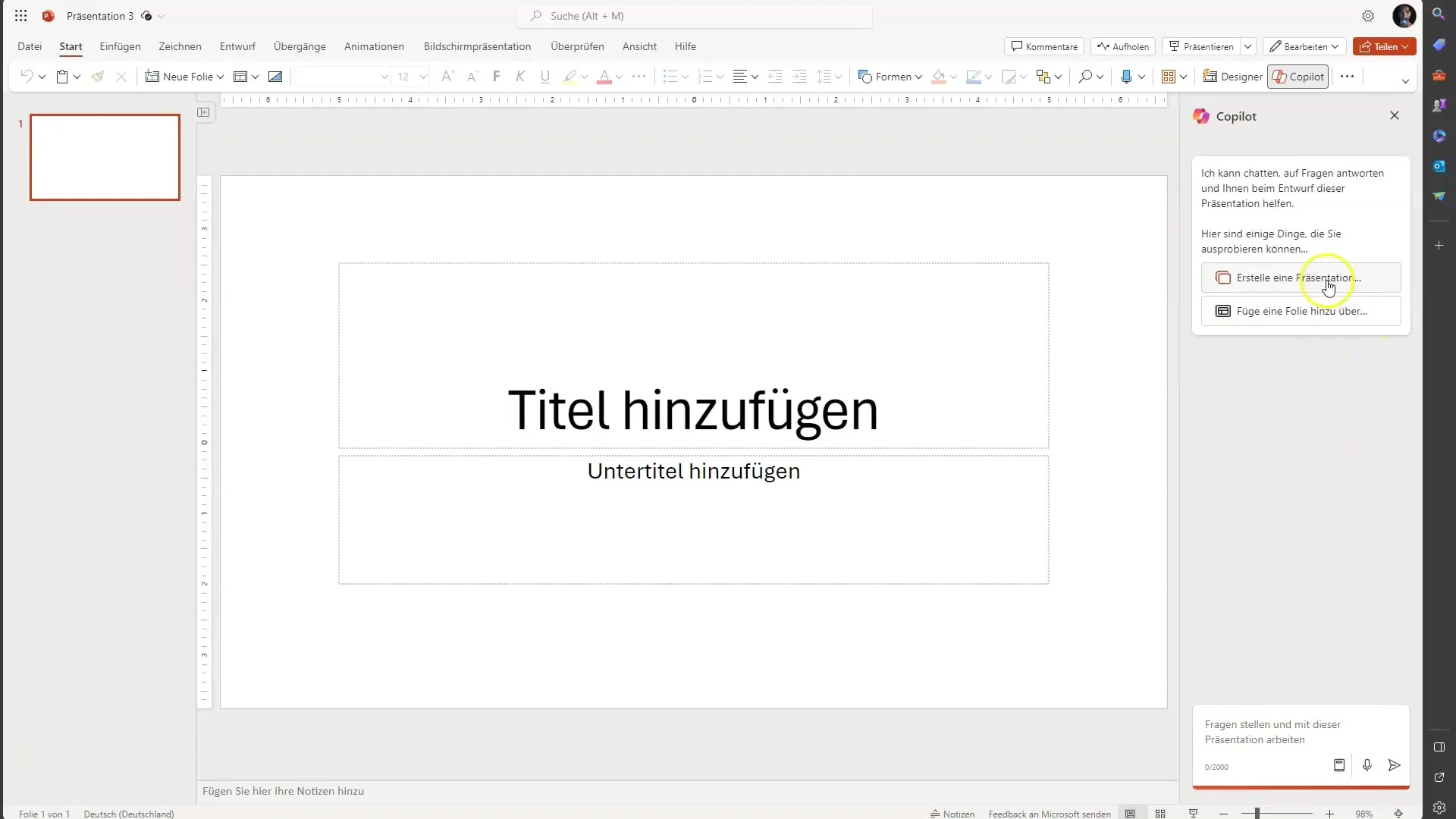Click the Teilen (Share) button icon
The width and height of the screenshot is (1456, 819).
1382,47
